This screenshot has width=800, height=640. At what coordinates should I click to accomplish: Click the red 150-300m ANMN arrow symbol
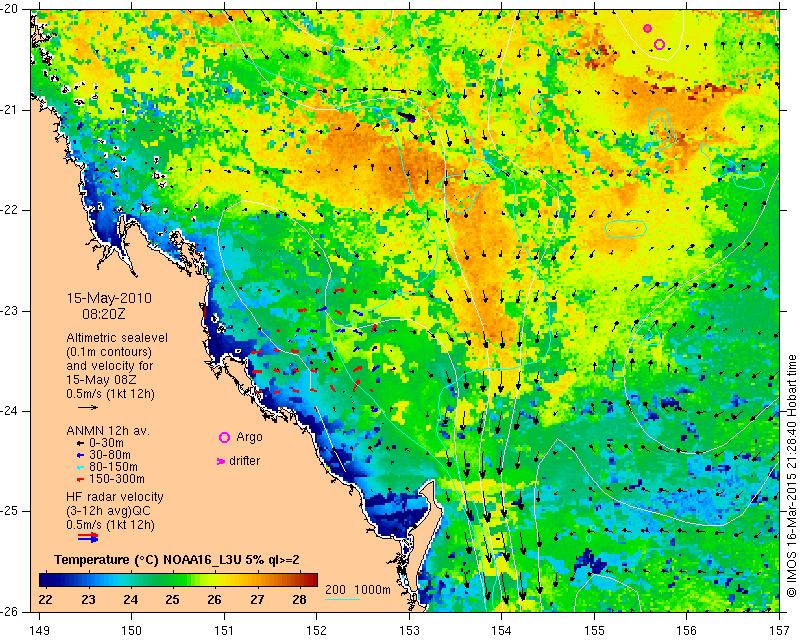(x=80, y=479)
